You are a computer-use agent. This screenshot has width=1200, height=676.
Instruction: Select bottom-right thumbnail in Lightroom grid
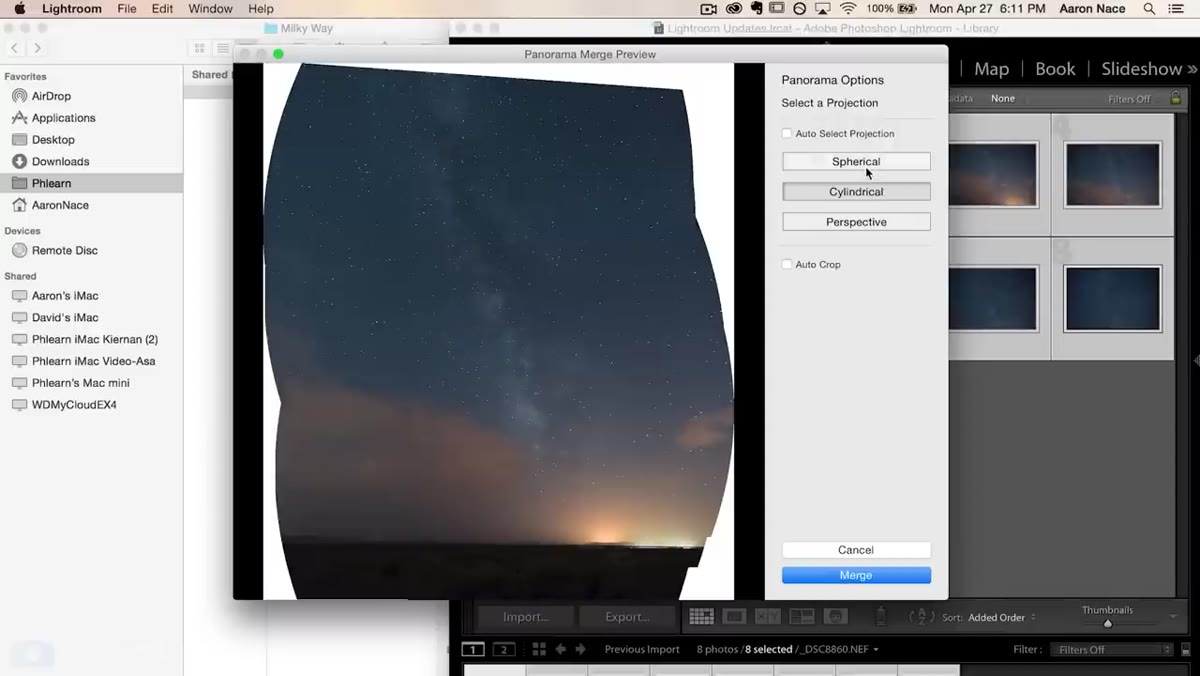1112,299
